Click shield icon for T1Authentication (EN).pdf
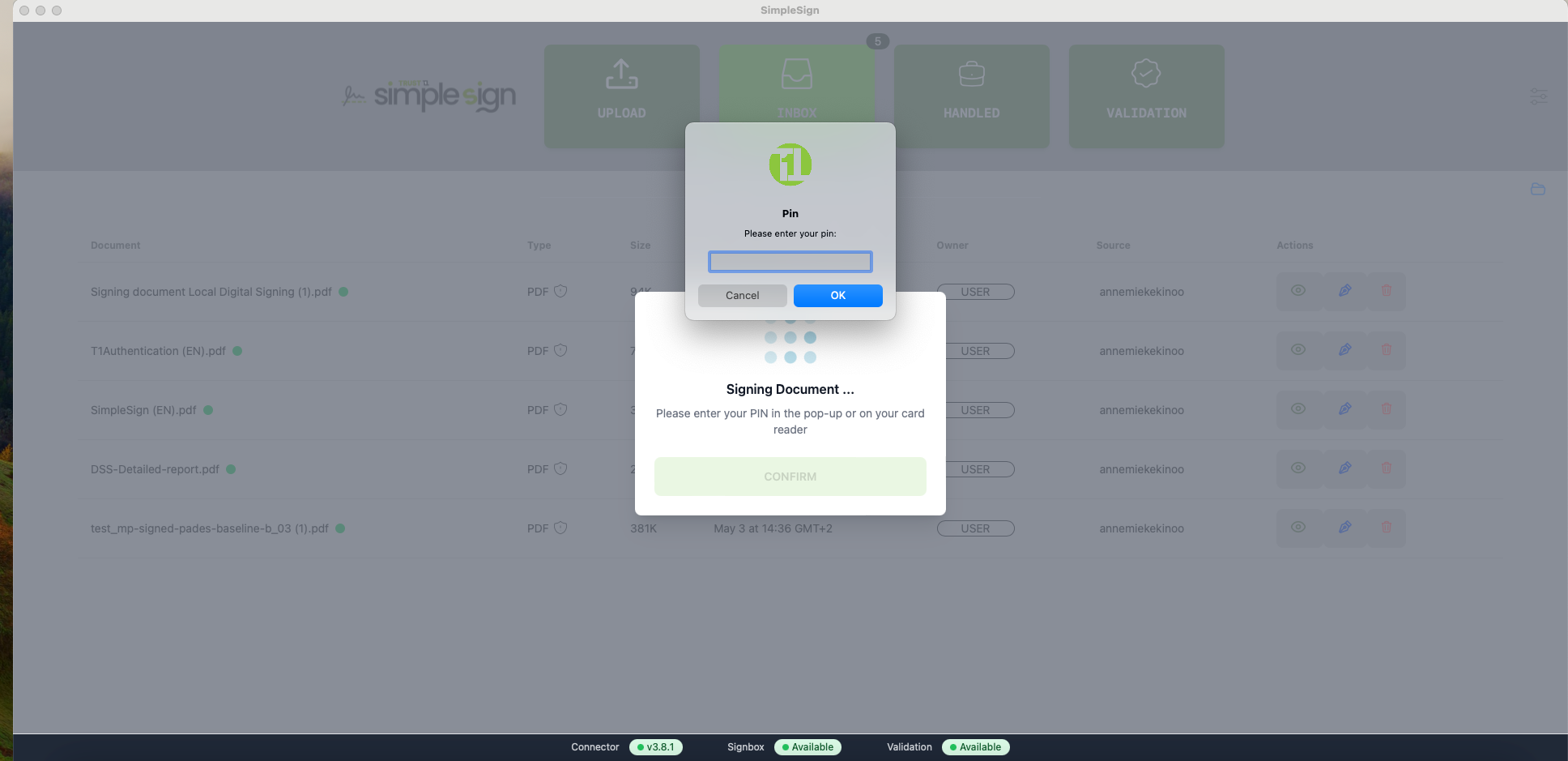The width and height of the screenshot is (1568, 761). pos(560,350)
